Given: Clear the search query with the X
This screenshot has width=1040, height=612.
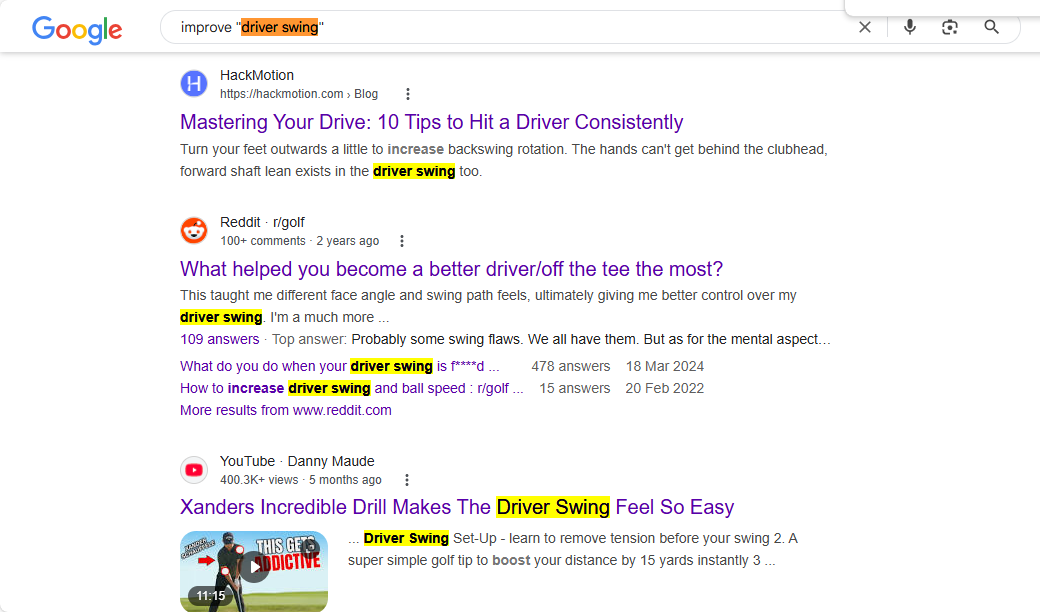Looking at the screenshot, I should pos(865,27).
